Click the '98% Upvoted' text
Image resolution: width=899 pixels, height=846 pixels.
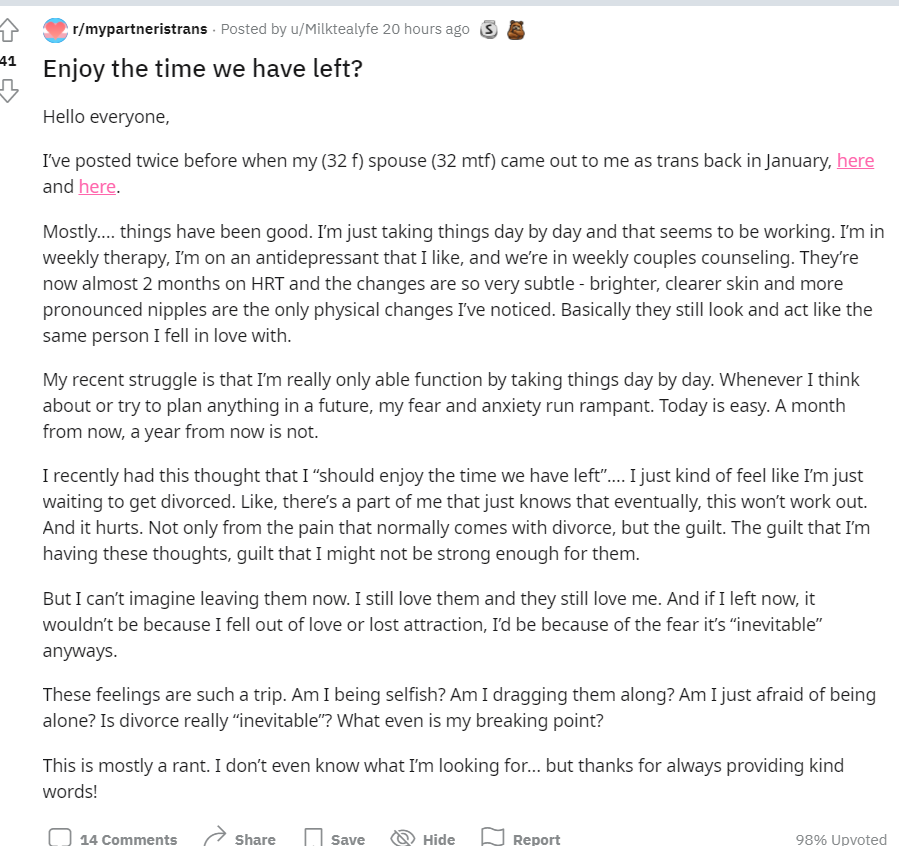(841, 839)
